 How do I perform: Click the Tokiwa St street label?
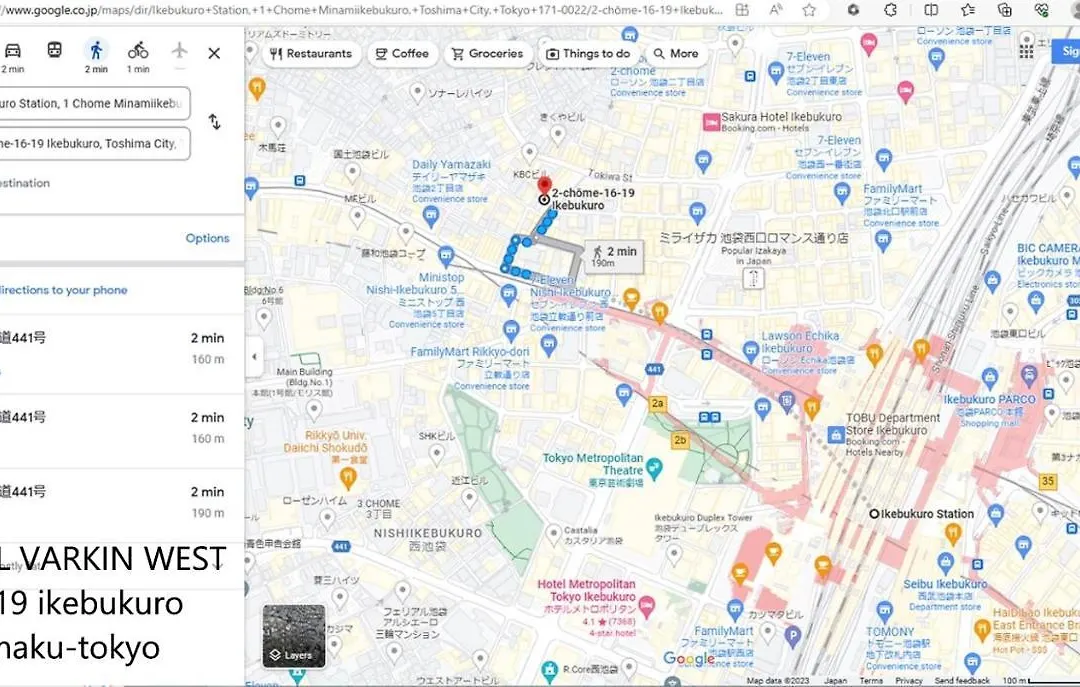point(610,176)
